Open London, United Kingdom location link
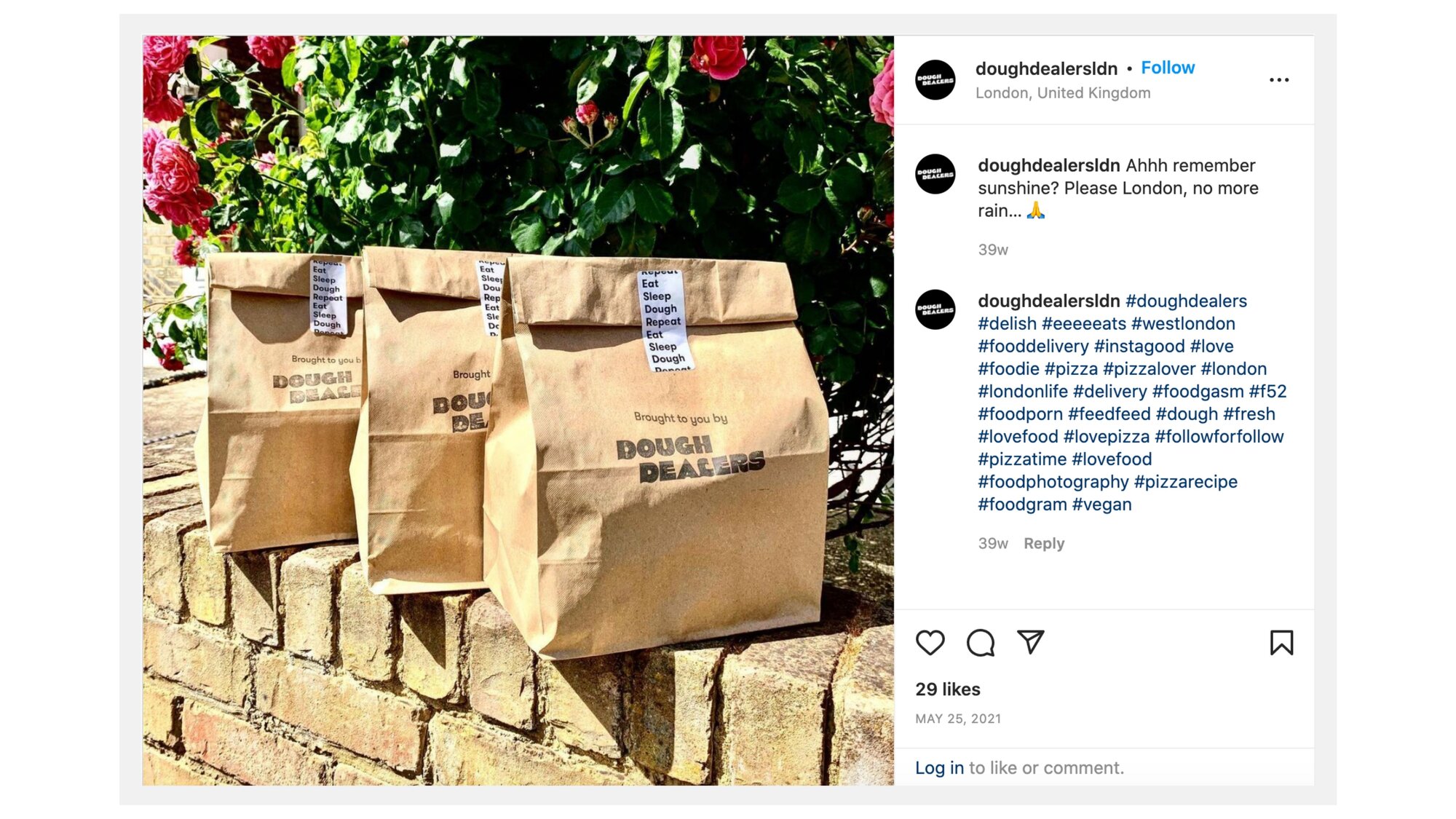 (x=1063, y=93)
